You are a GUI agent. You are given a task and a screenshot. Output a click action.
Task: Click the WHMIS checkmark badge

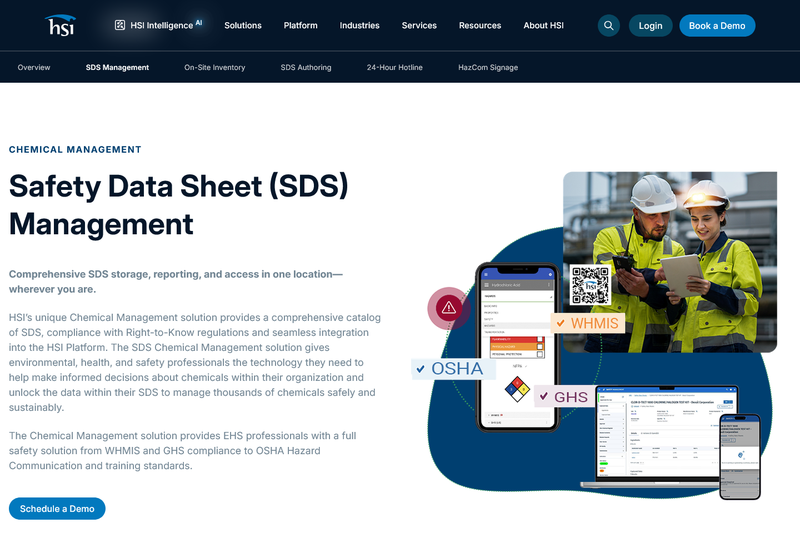click(588, 323)
